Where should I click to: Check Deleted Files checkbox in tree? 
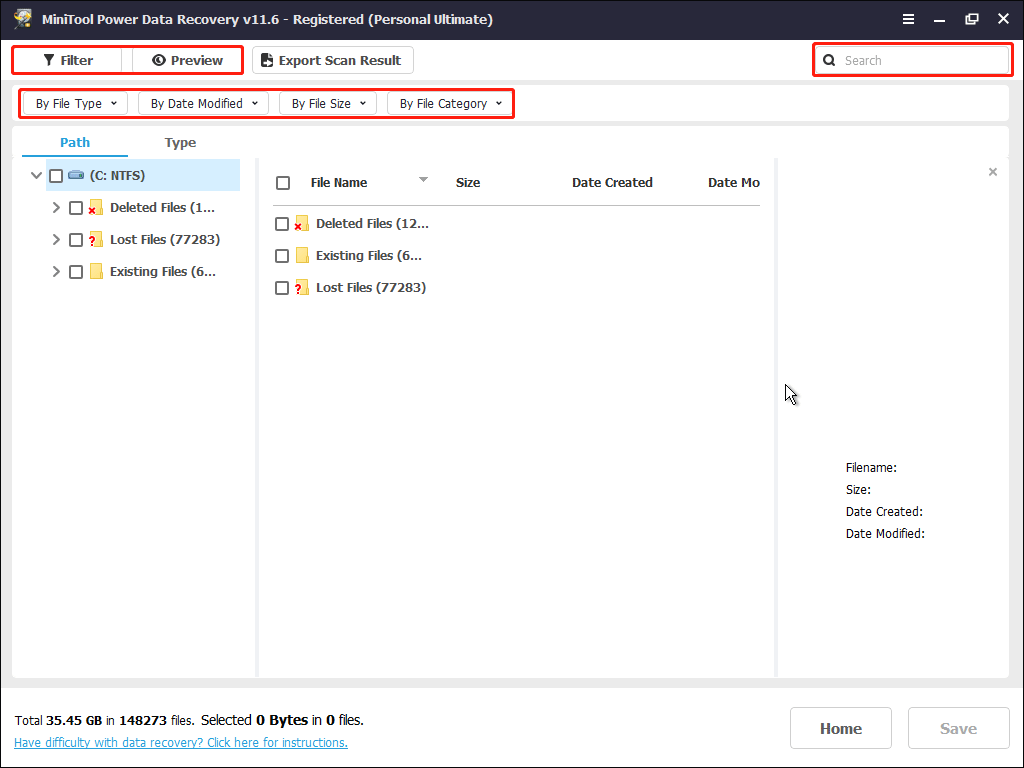[x=76, y=208]
